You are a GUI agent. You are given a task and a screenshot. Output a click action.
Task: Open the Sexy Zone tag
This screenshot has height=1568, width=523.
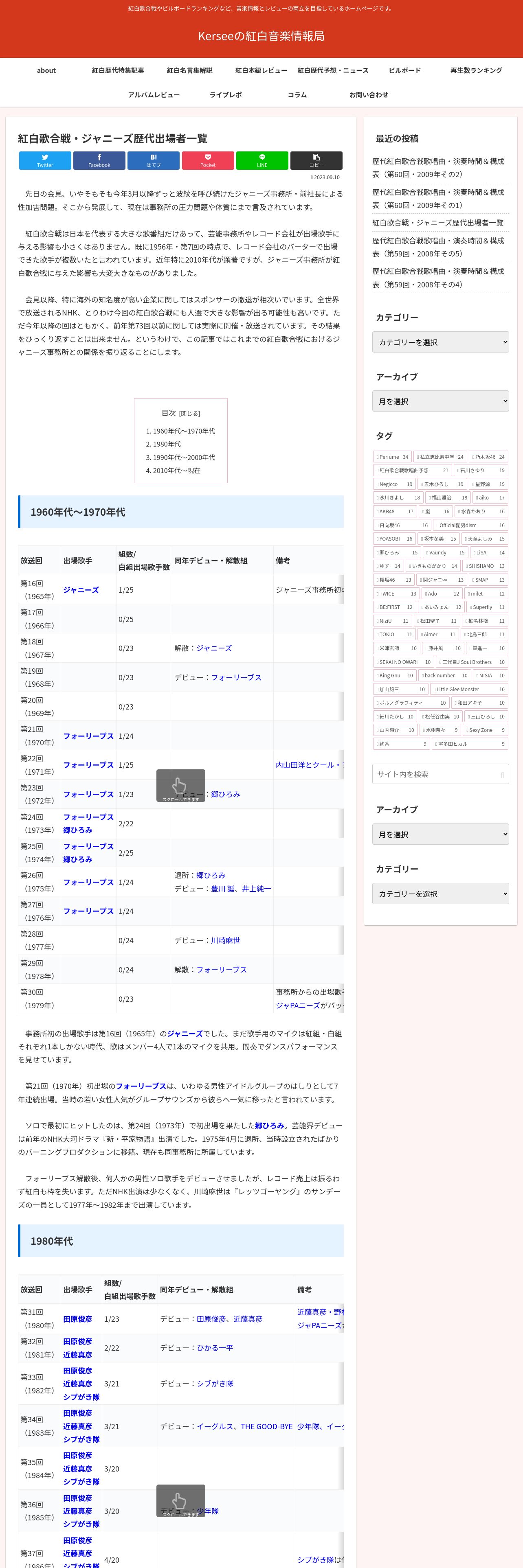coord(485,730)
